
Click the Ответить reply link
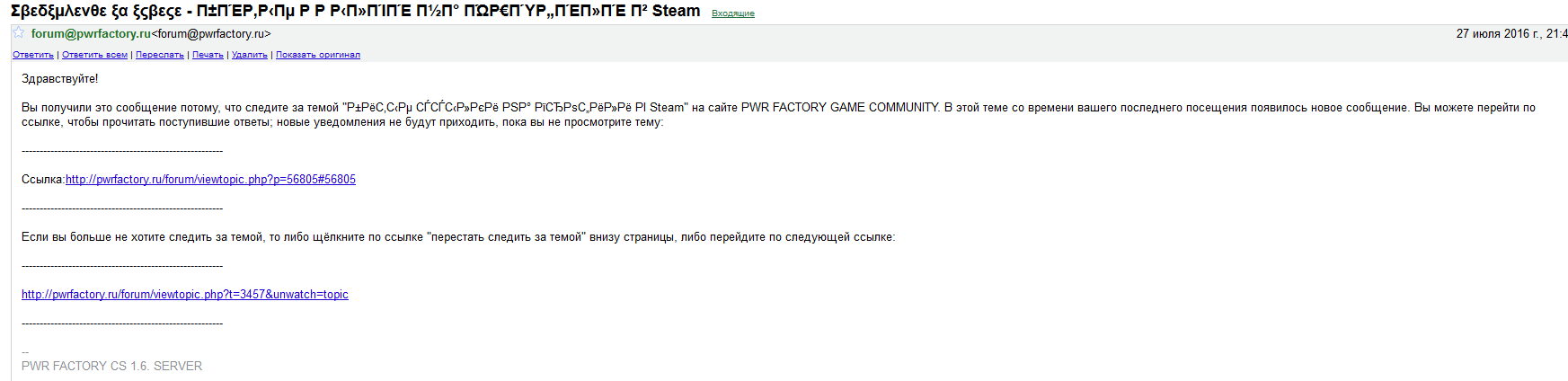tap(33, 55)
